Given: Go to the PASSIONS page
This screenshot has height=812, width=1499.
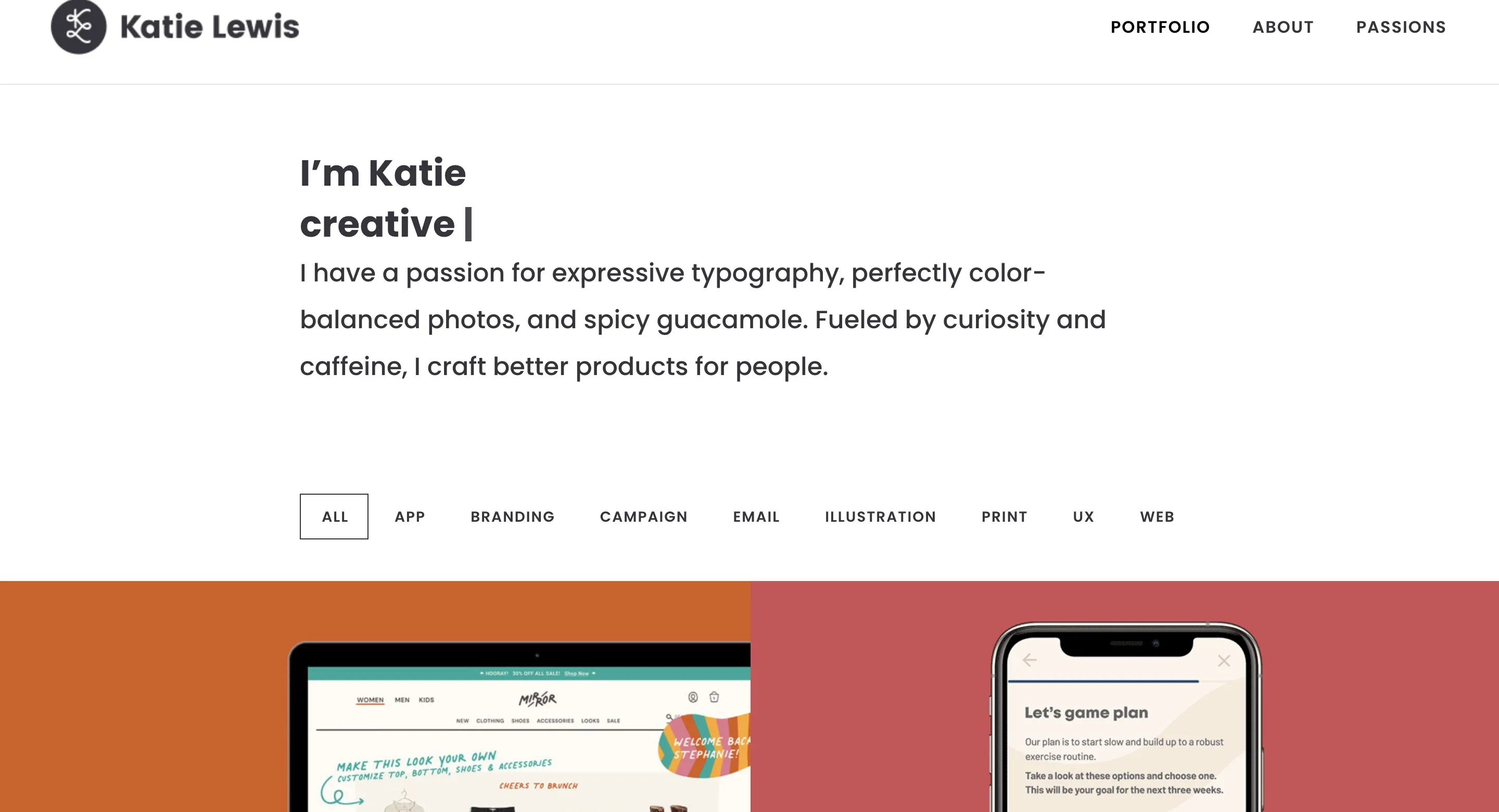Looking at the screenshot, I should 1401,27.
